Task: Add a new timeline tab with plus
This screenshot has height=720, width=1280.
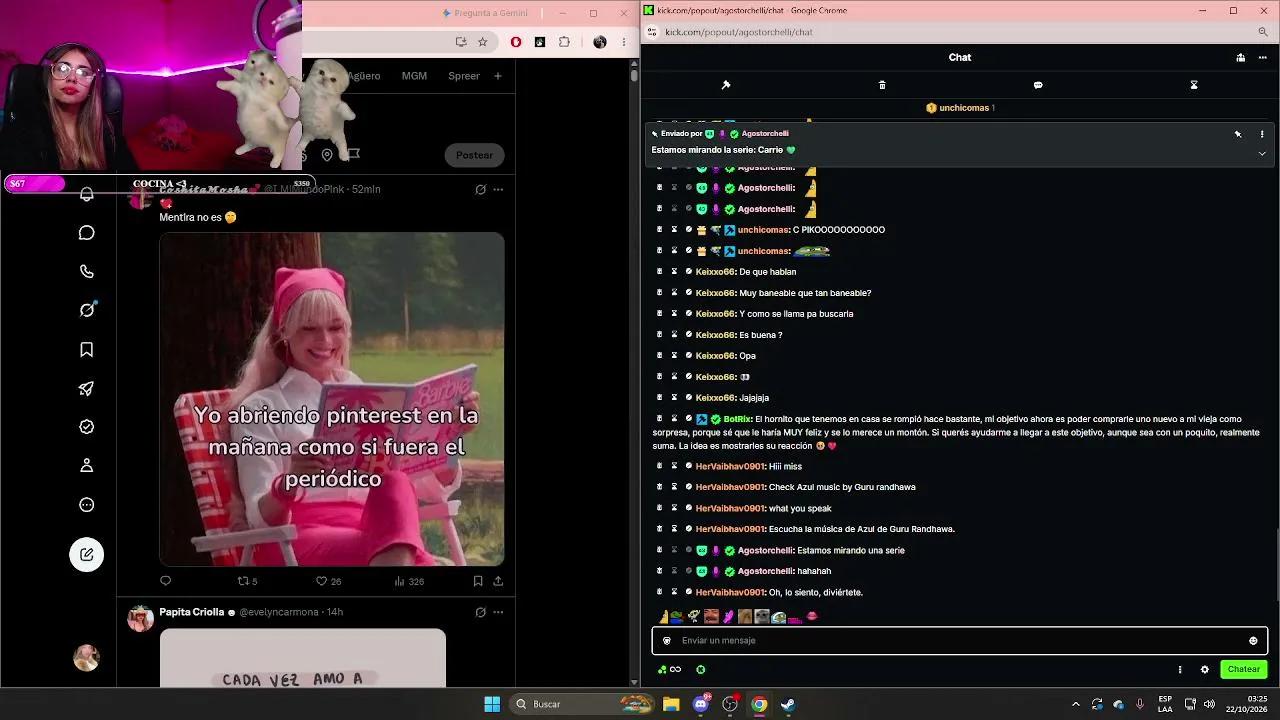Action: click(497, 76)
